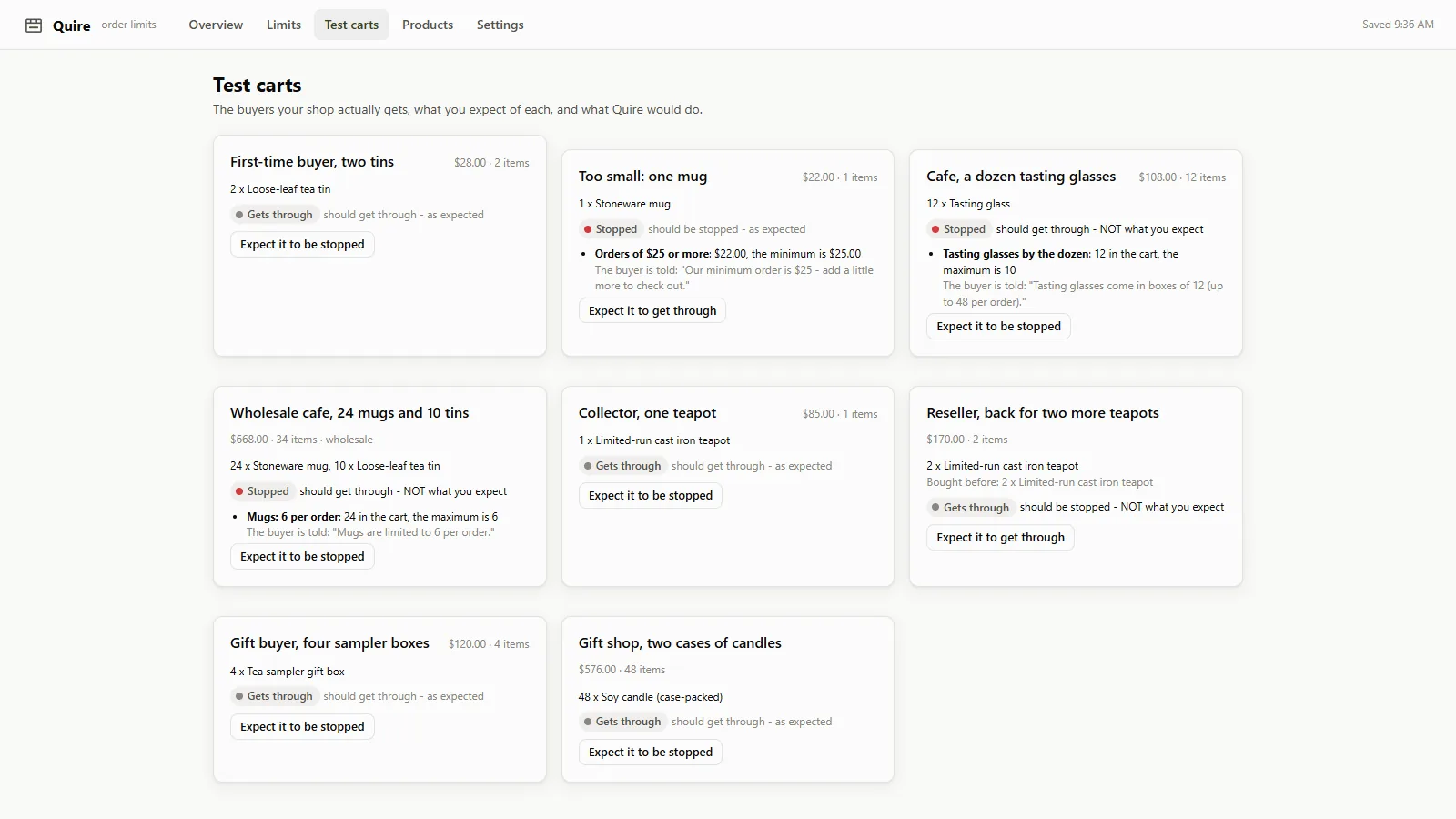
Task: Click Expect it to be stopped for Gift shop candles
Action: [651, 753]
